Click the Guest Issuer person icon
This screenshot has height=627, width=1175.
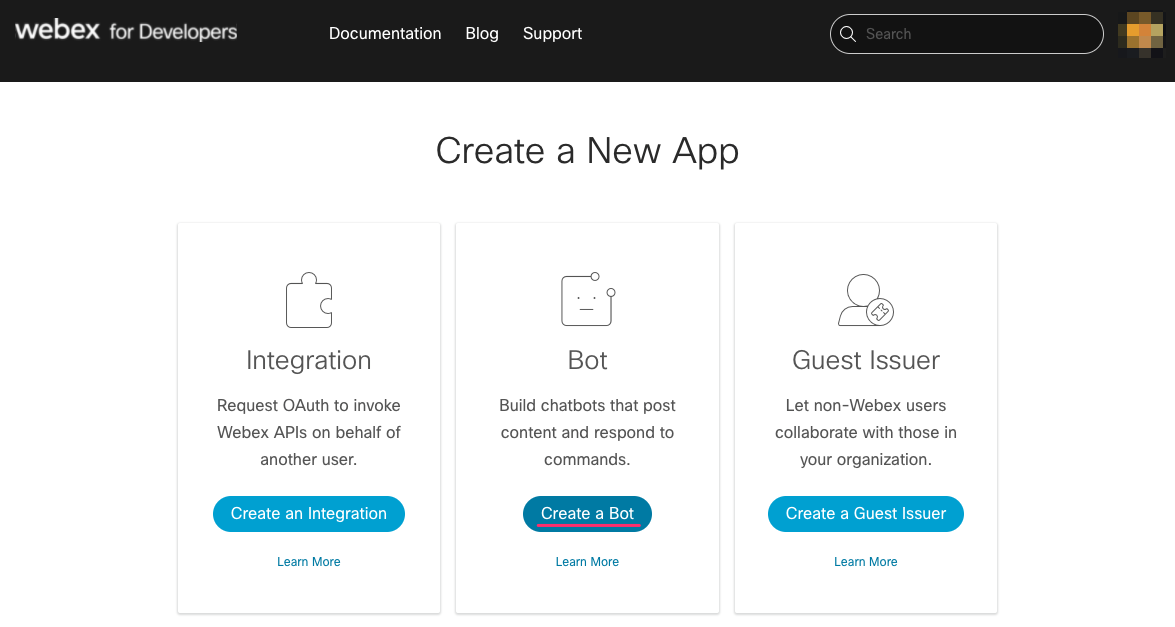866,300
